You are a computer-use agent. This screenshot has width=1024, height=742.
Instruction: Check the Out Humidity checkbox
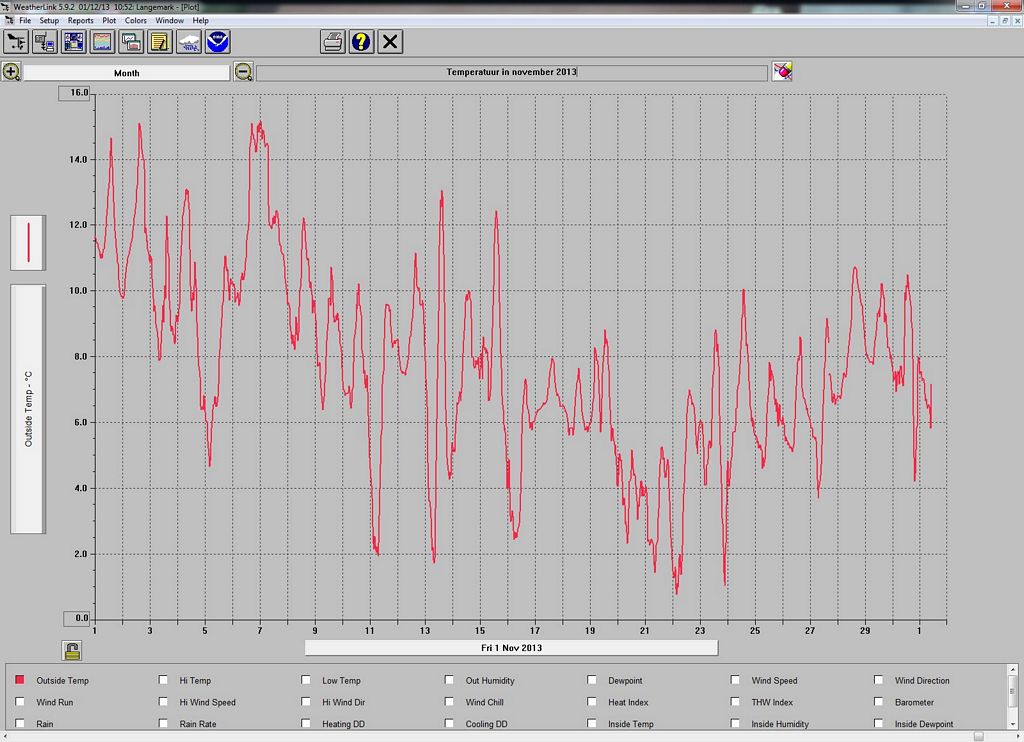point(449,680)
